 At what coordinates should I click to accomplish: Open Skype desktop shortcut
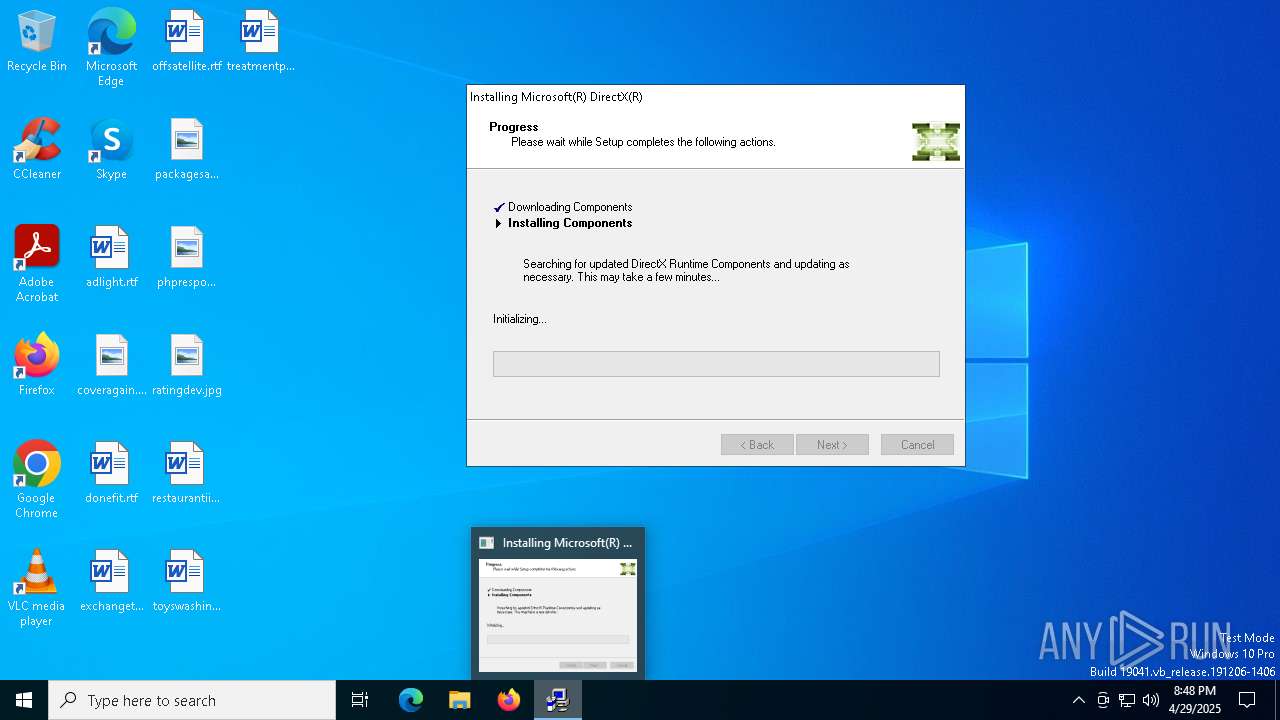111,149
